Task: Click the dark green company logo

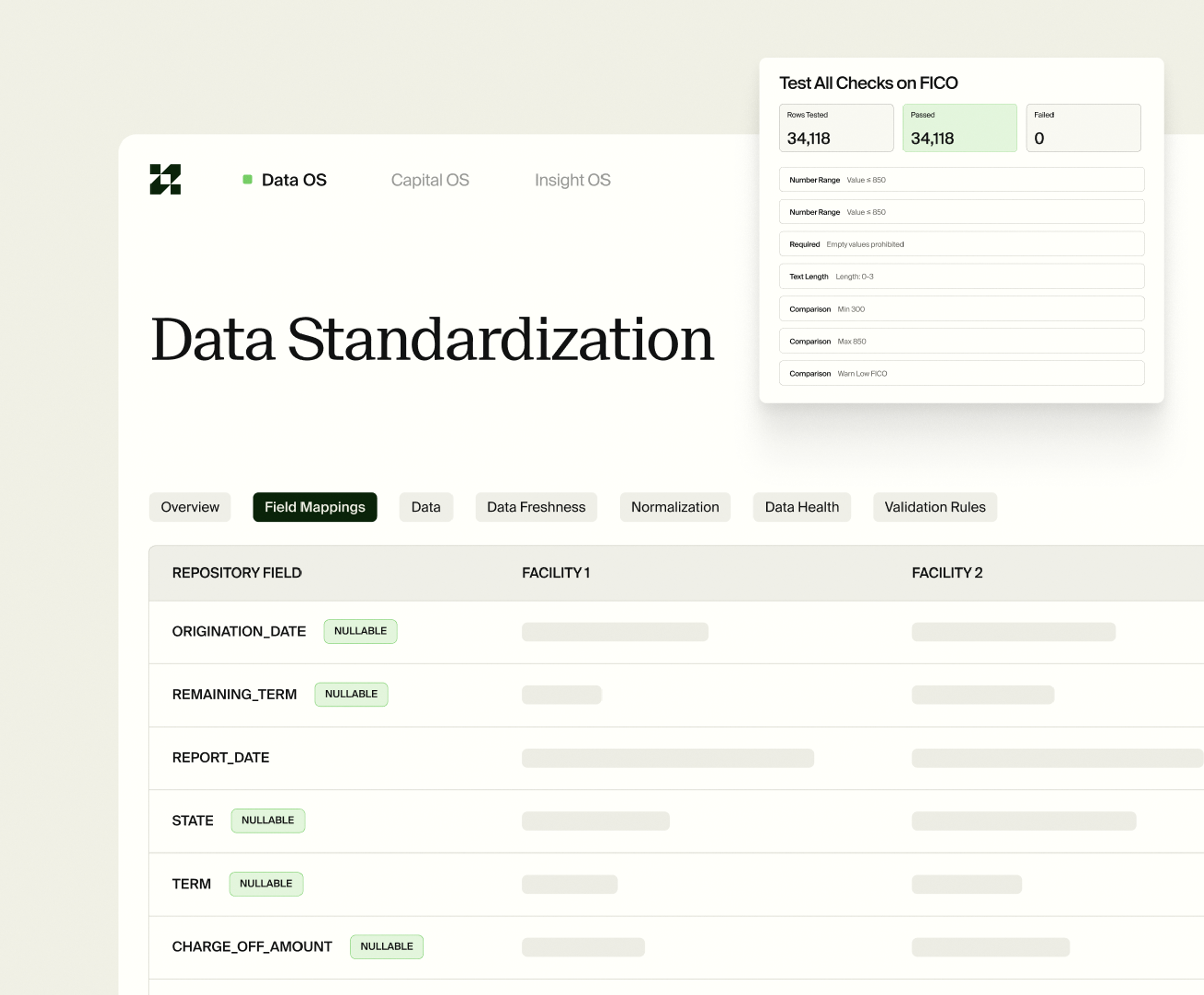Action: [x=165, y=180]
